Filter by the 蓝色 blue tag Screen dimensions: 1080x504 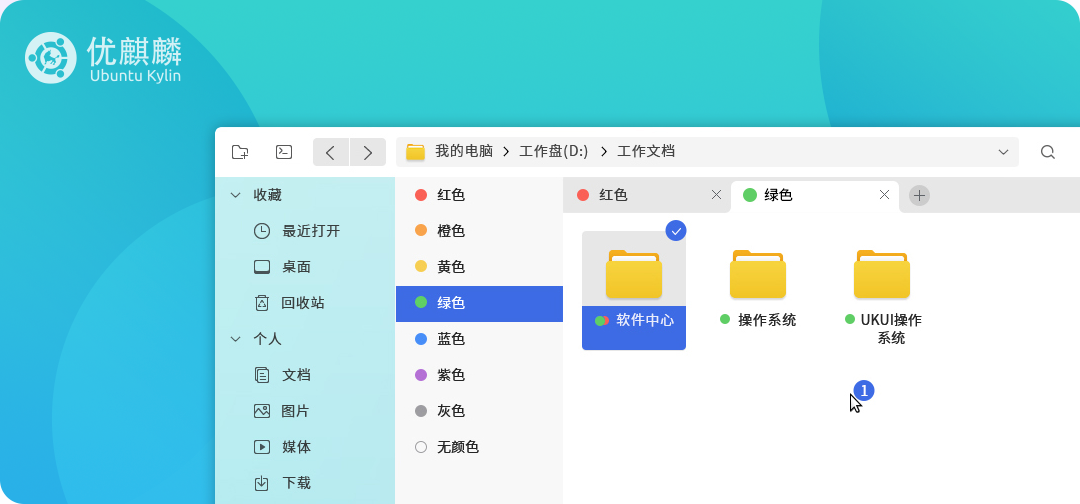click(x=450, y=339)
